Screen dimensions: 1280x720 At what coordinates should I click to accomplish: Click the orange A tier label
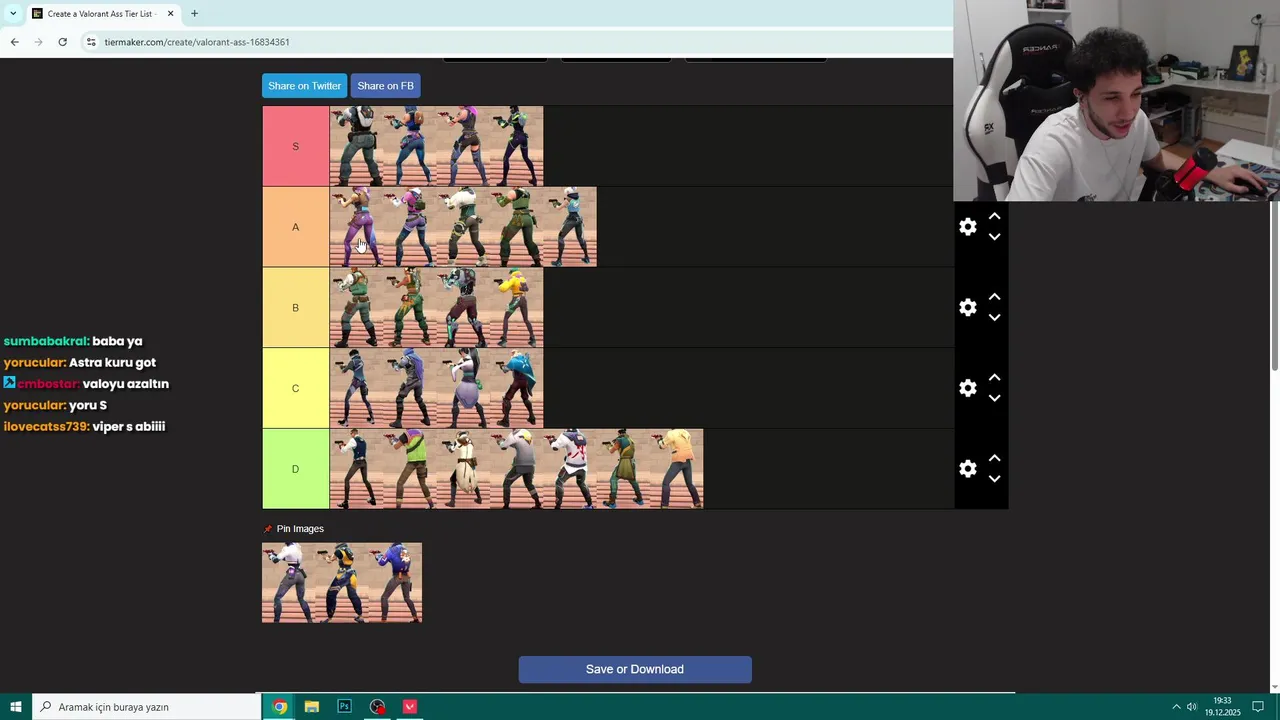point(295,227)
